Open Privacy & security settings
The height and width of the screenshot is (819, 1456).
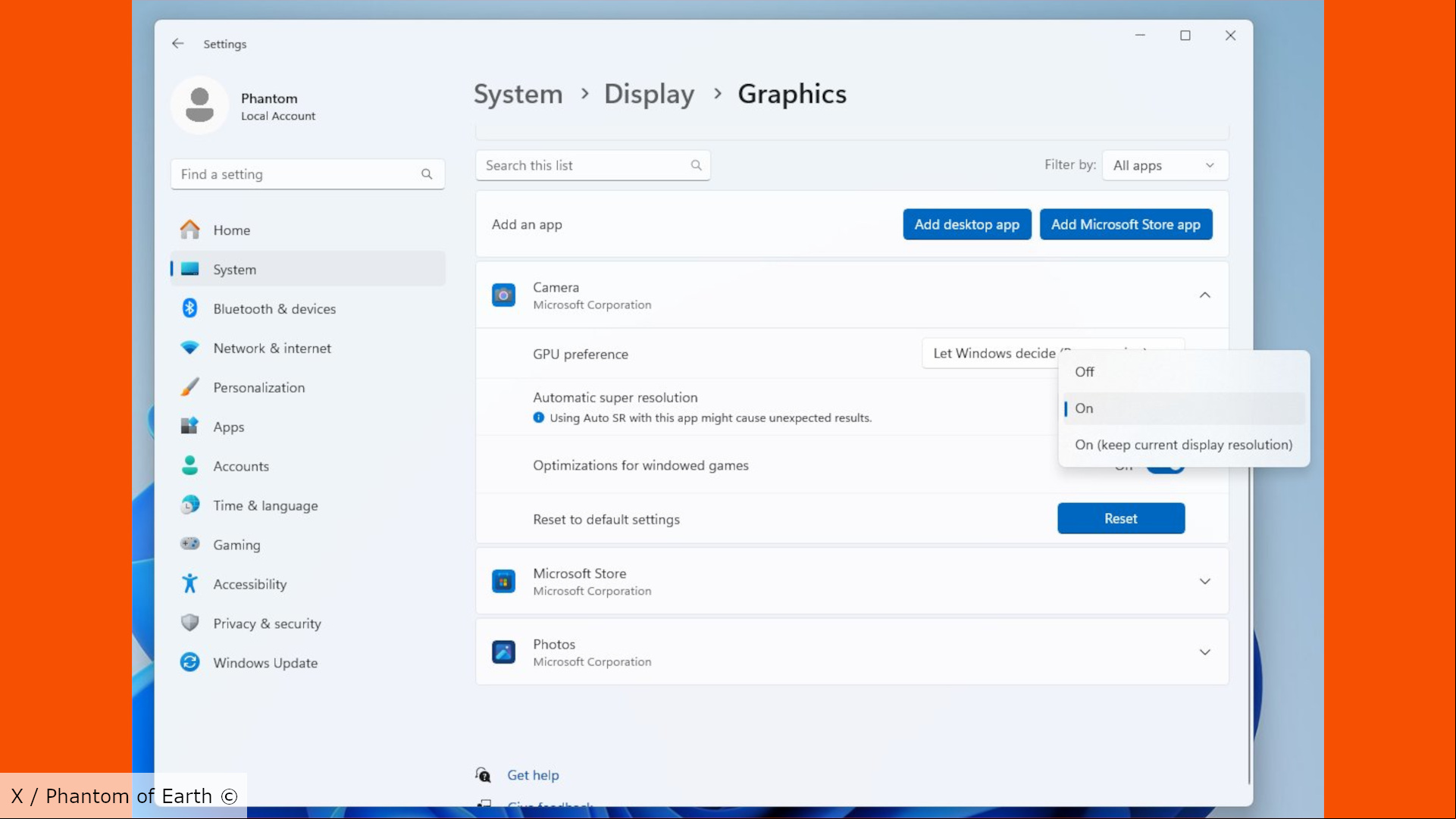pos(308,623)
